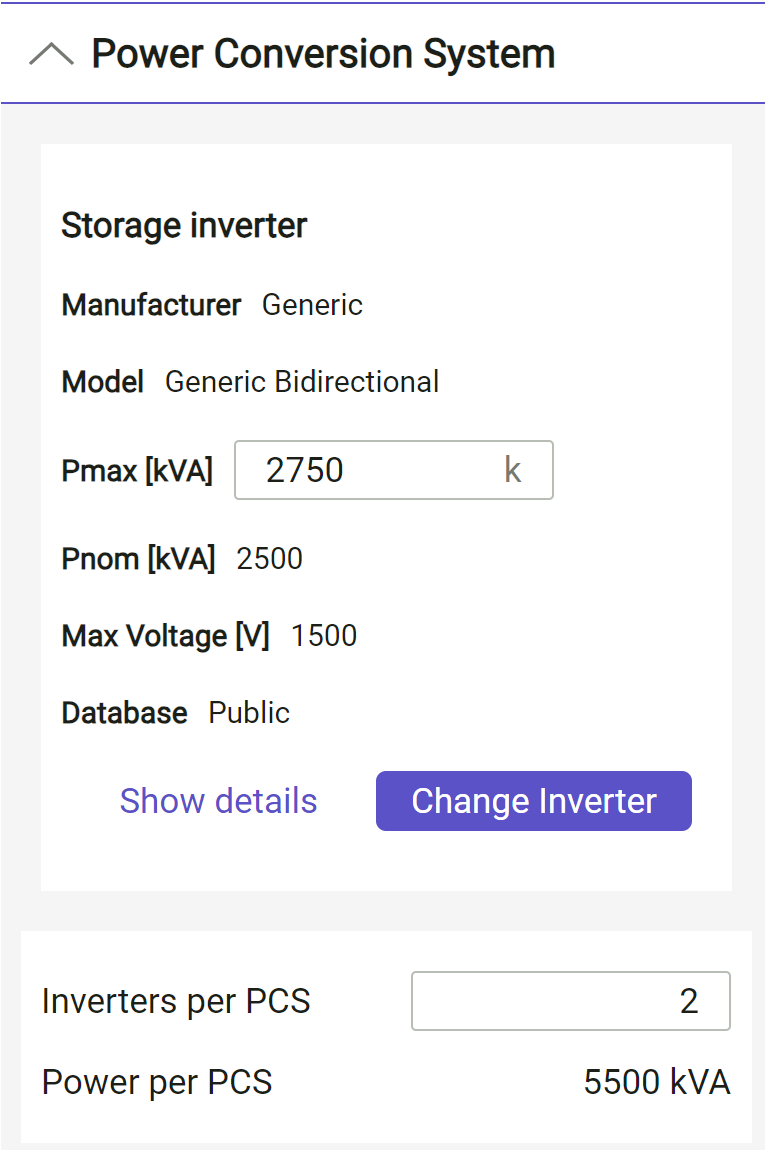
Task: Click the Model label
Action: (x=102, y=382)
